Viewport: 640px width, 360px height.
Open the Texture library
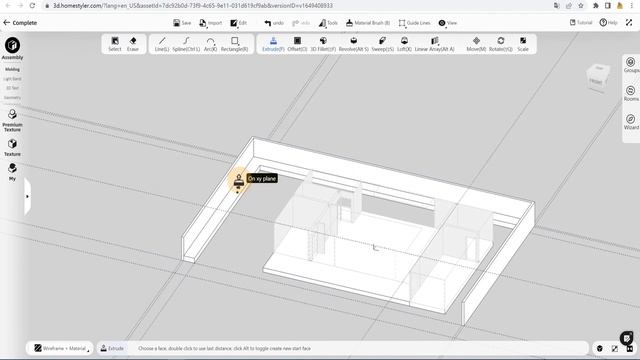pyautogui.click(x=12, y=147)
